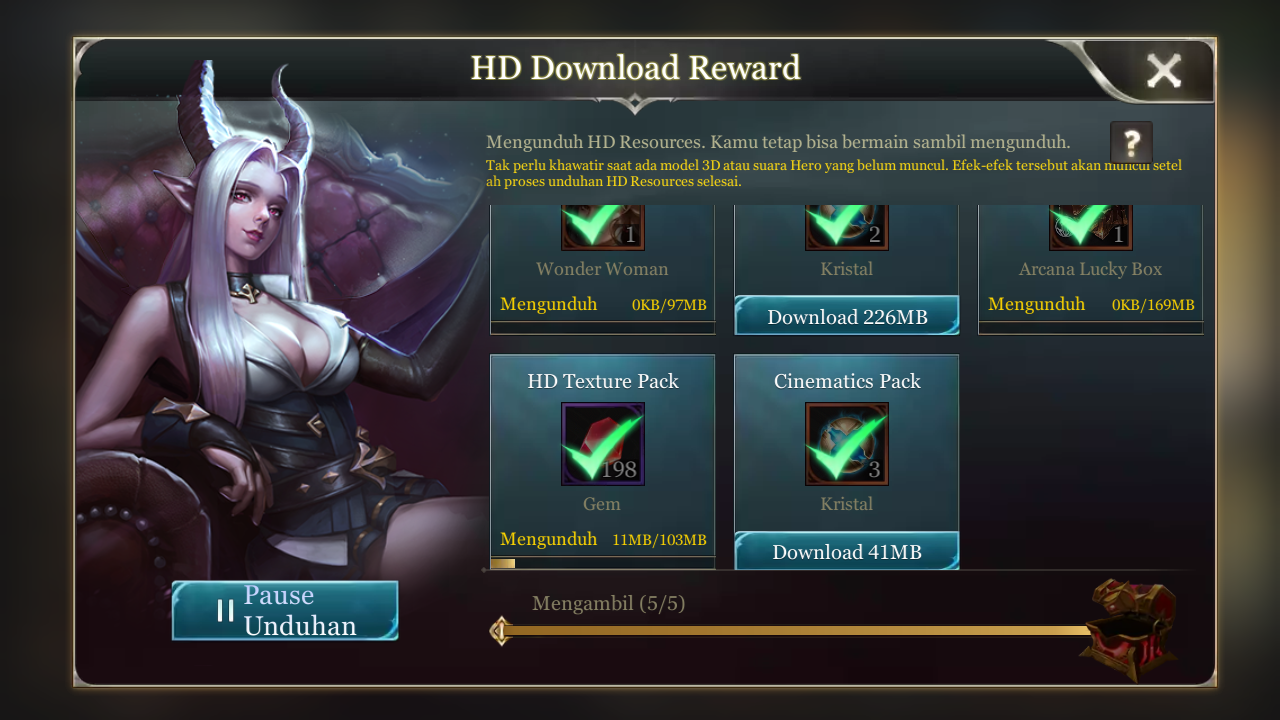Click Download 41MB button
The width and height of the screenshot is (1280, 720).
point(847,551)
